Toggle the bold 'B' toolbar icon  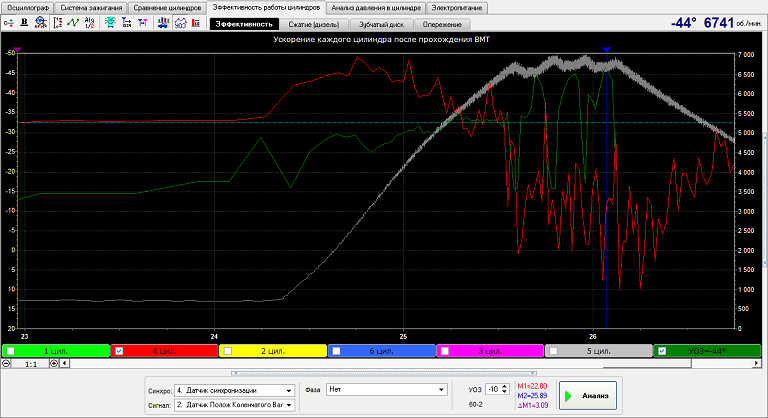[x=24, y=23]
